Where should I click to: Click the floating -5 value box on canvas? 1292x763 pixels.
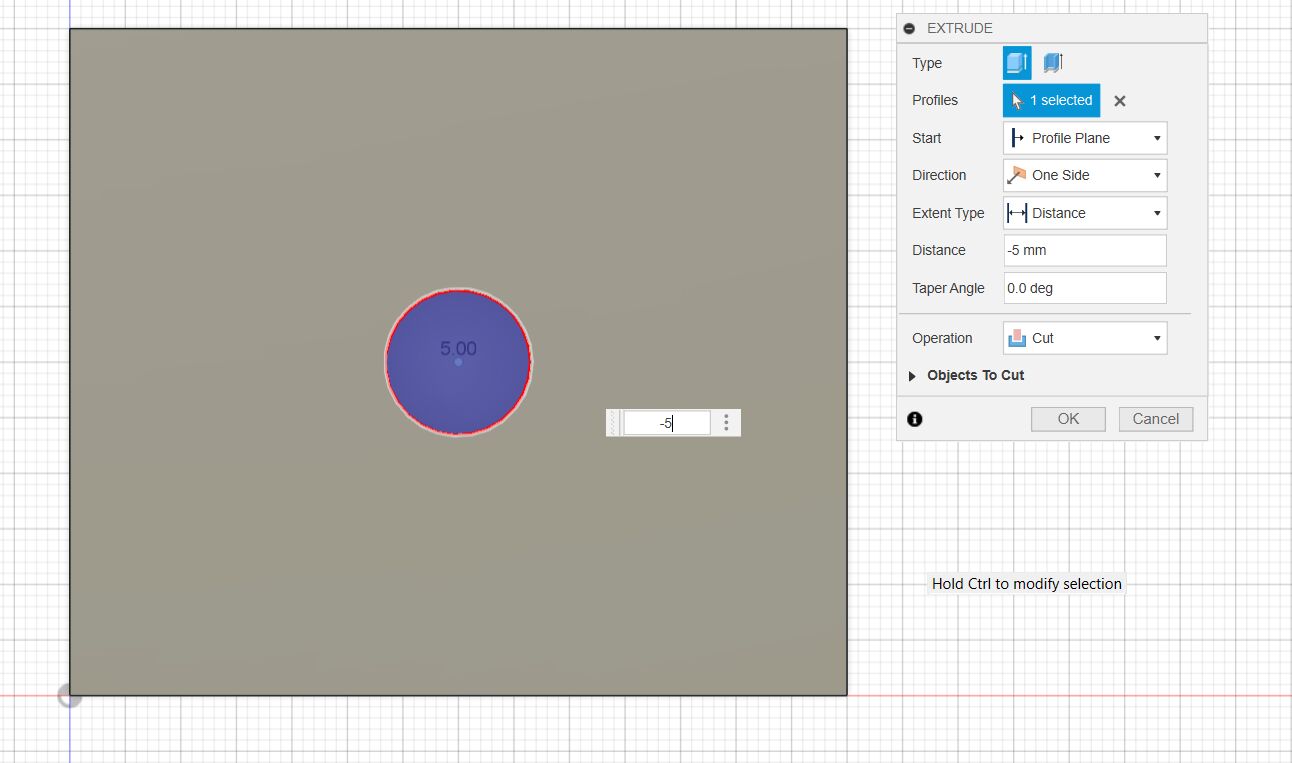click(667, 423)
